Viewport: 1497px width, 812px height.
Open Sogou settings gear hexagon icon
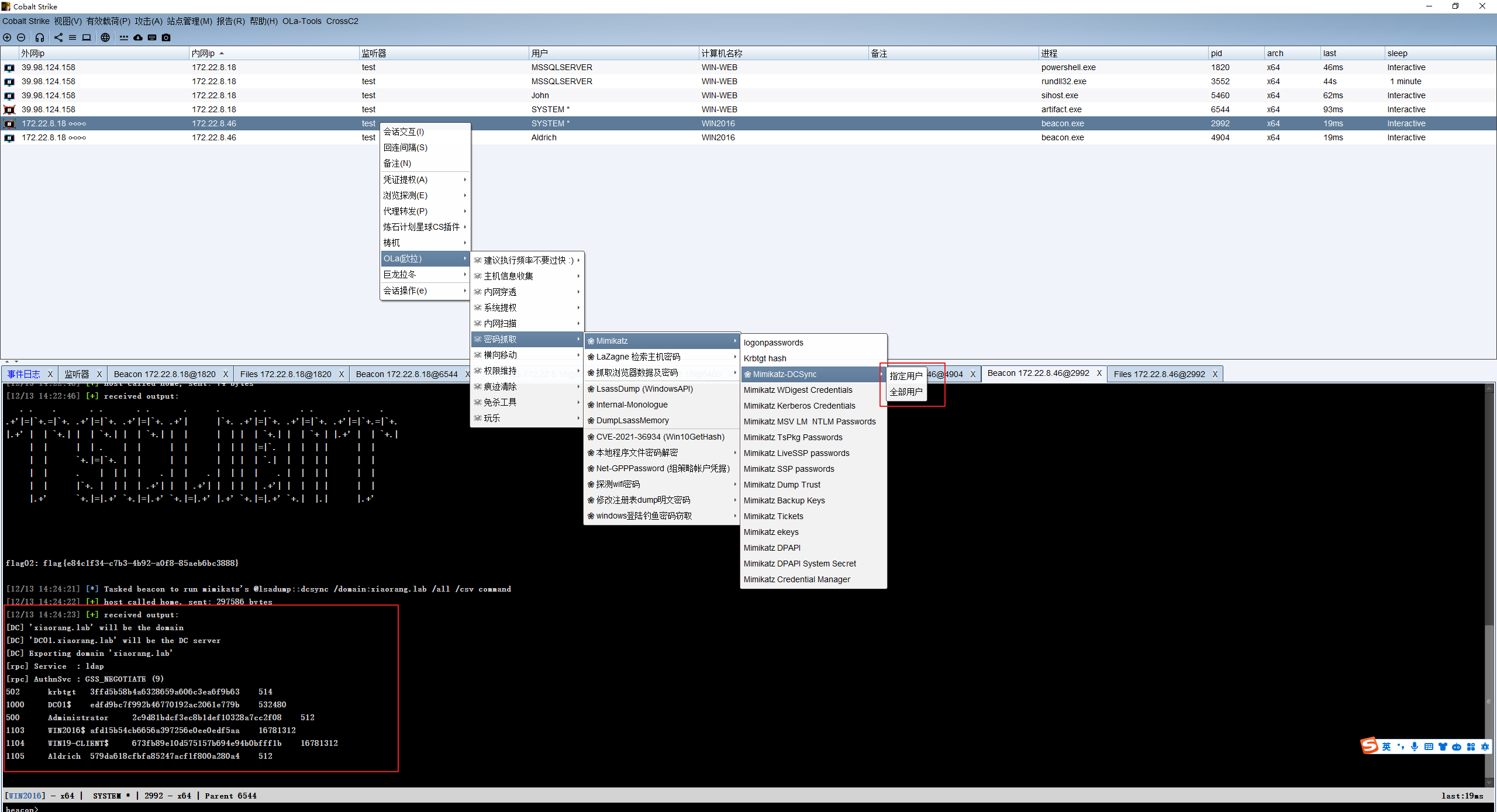[x=1485, y=747]
